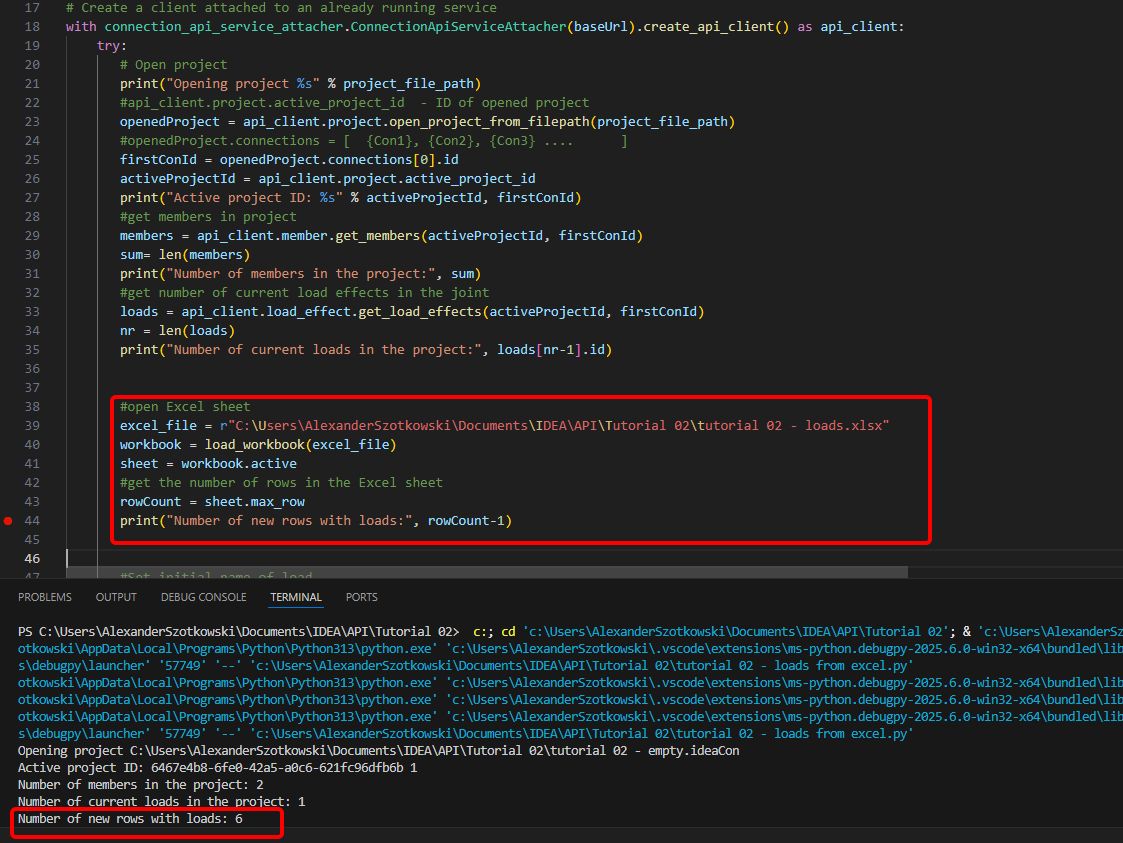Open the OUTPUT tab
The width and height of the screenshot is (1123, 843).
tap(116, 596)
